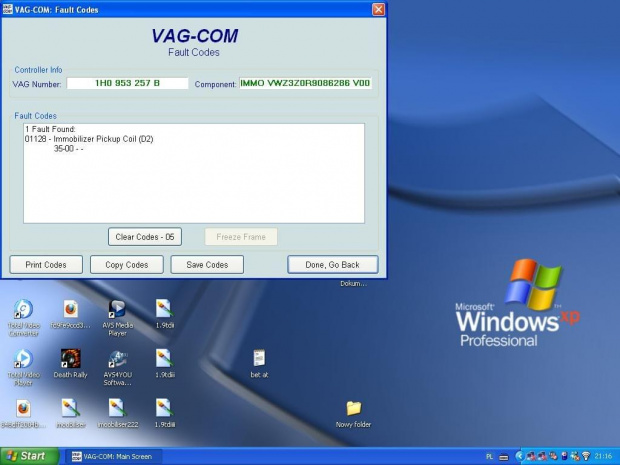620x465 pixels.
Task: Expand hidden tray icons chevron
Action: coord(520,456)
